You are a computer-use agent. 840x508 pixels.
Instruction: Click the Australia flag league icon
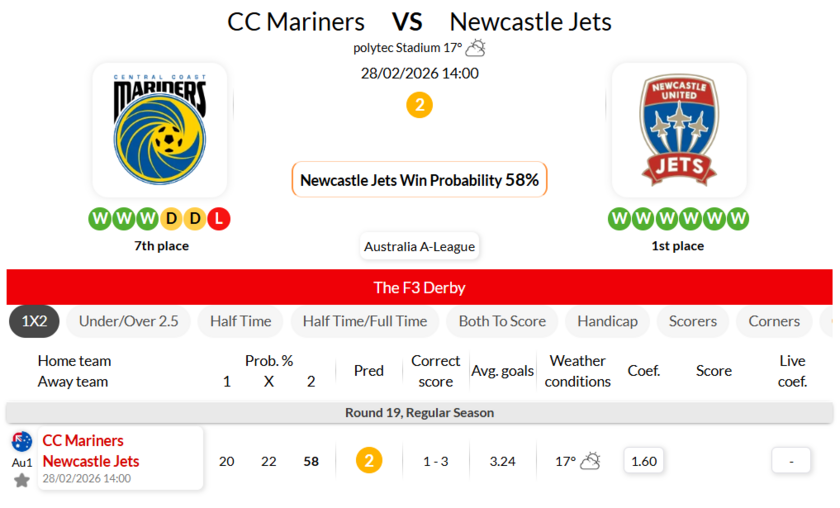[21, 441]
